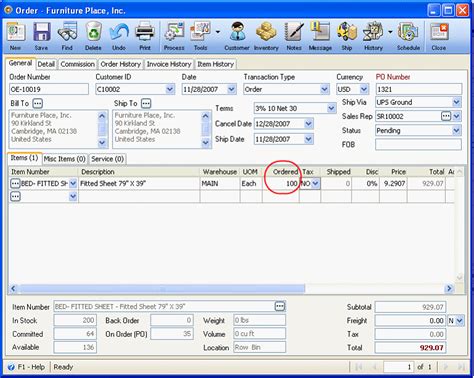Switch to the General tab
This screenshot has width=474, height=378.
coord(21,63)
